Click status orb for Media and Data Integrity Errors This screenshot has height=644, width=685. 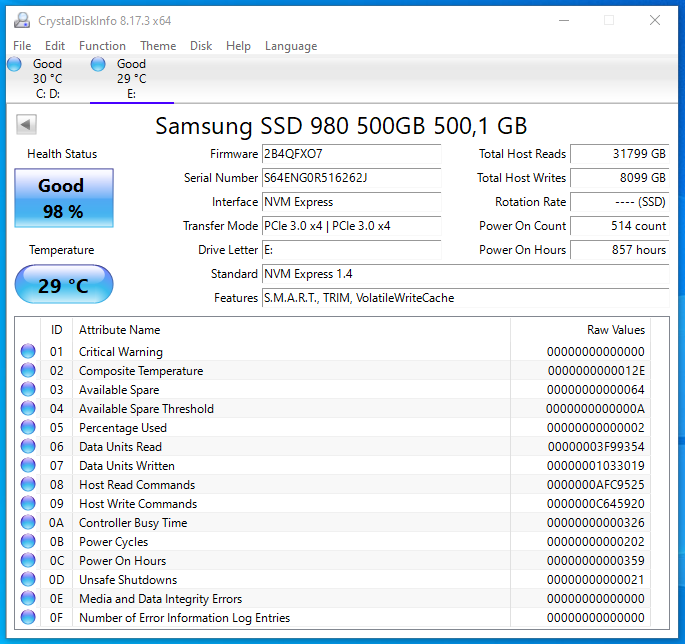click(28, 599)
